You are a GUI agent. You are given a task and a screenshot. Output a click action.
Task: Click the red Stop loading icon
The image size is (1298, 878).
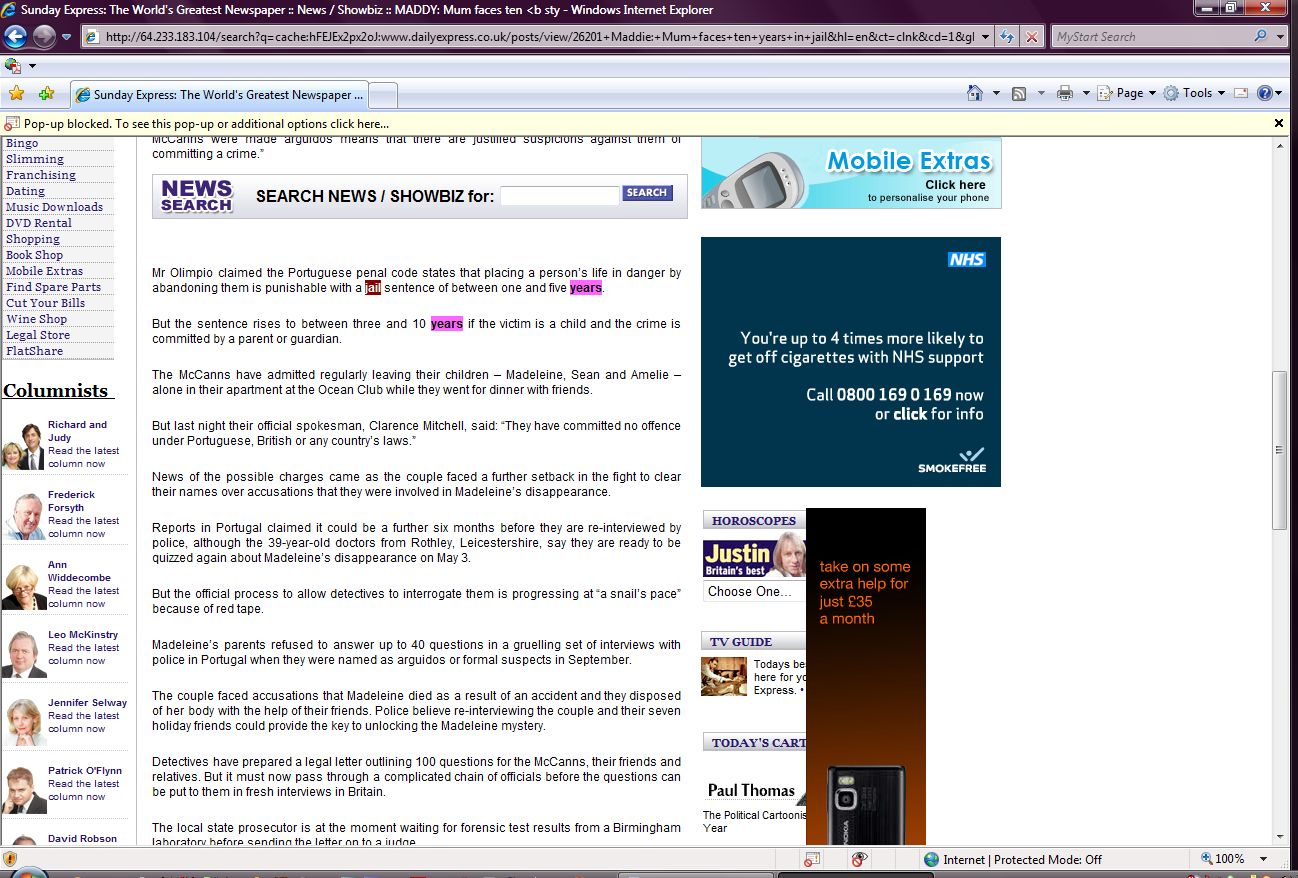click(x=1032, y=37)
